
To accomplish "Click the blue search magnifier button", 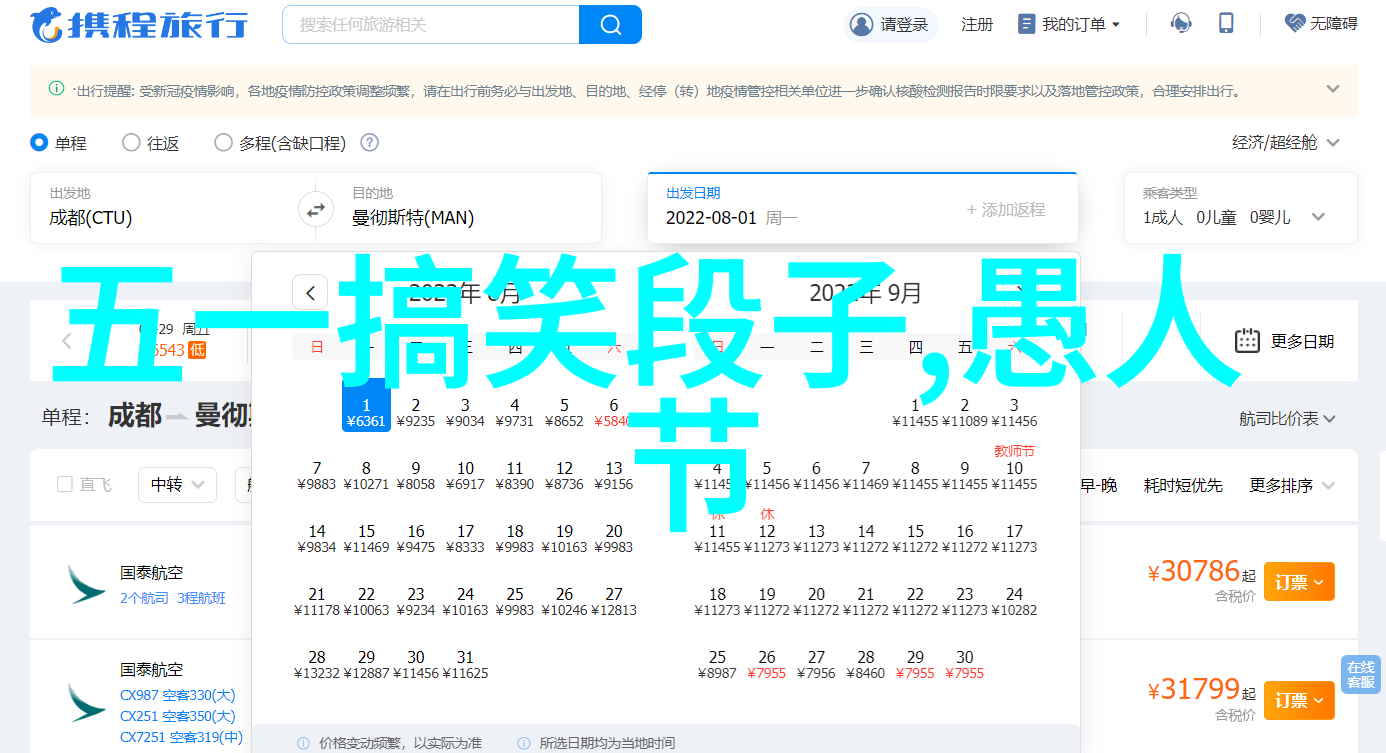I will coord(610,24).
